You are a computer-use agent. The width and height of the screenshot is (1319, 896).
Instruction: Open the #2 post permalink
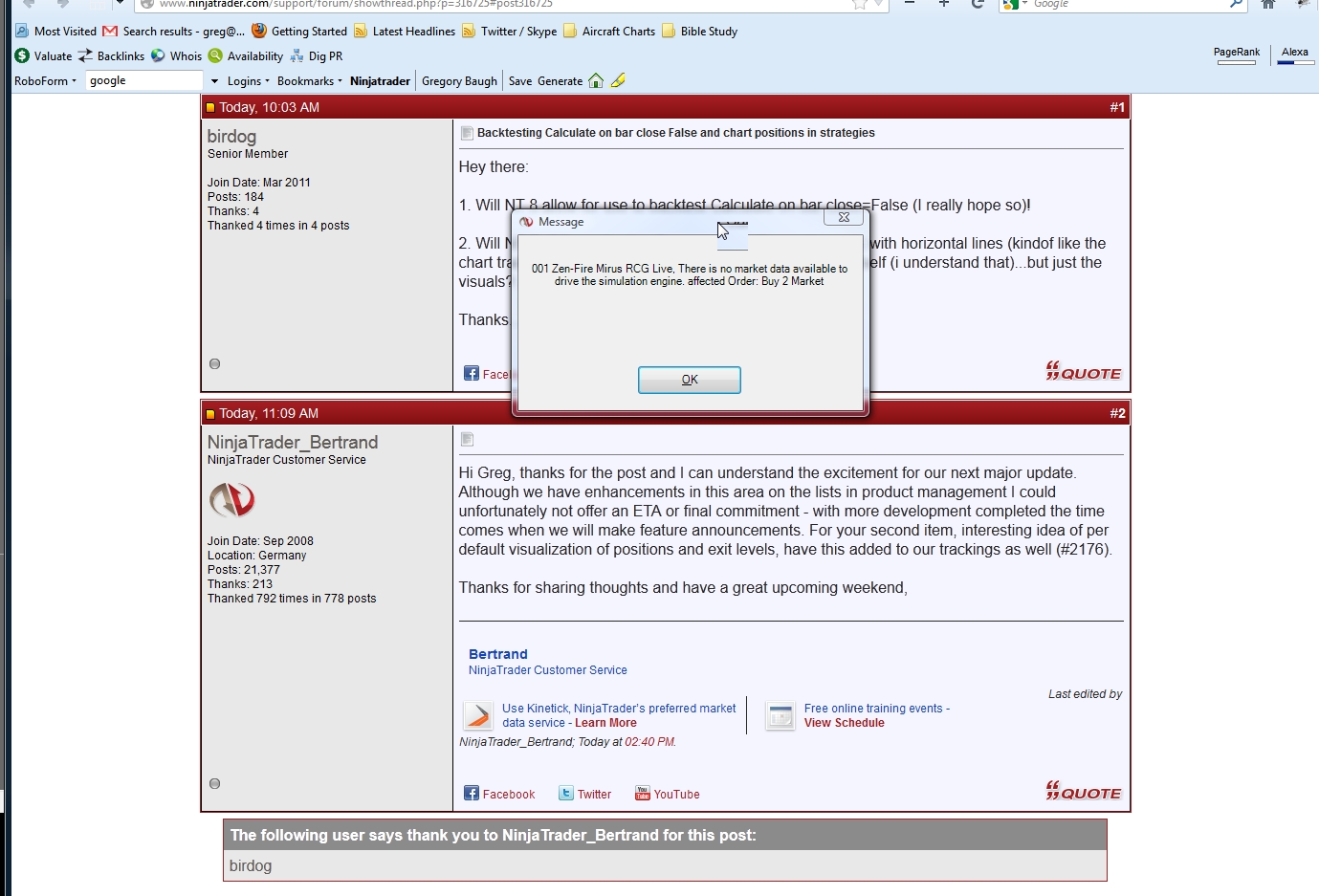(x=1117, y=414)
